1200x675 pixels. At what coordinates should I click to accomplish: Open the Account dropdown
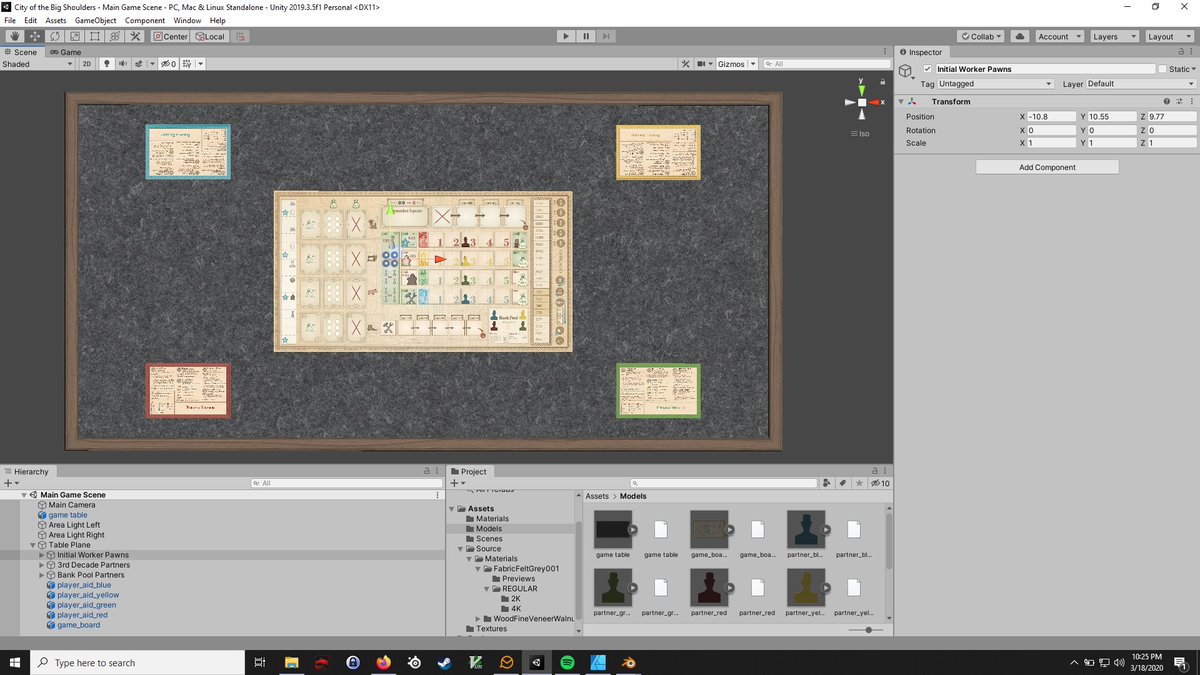[x=1059, y=36]
